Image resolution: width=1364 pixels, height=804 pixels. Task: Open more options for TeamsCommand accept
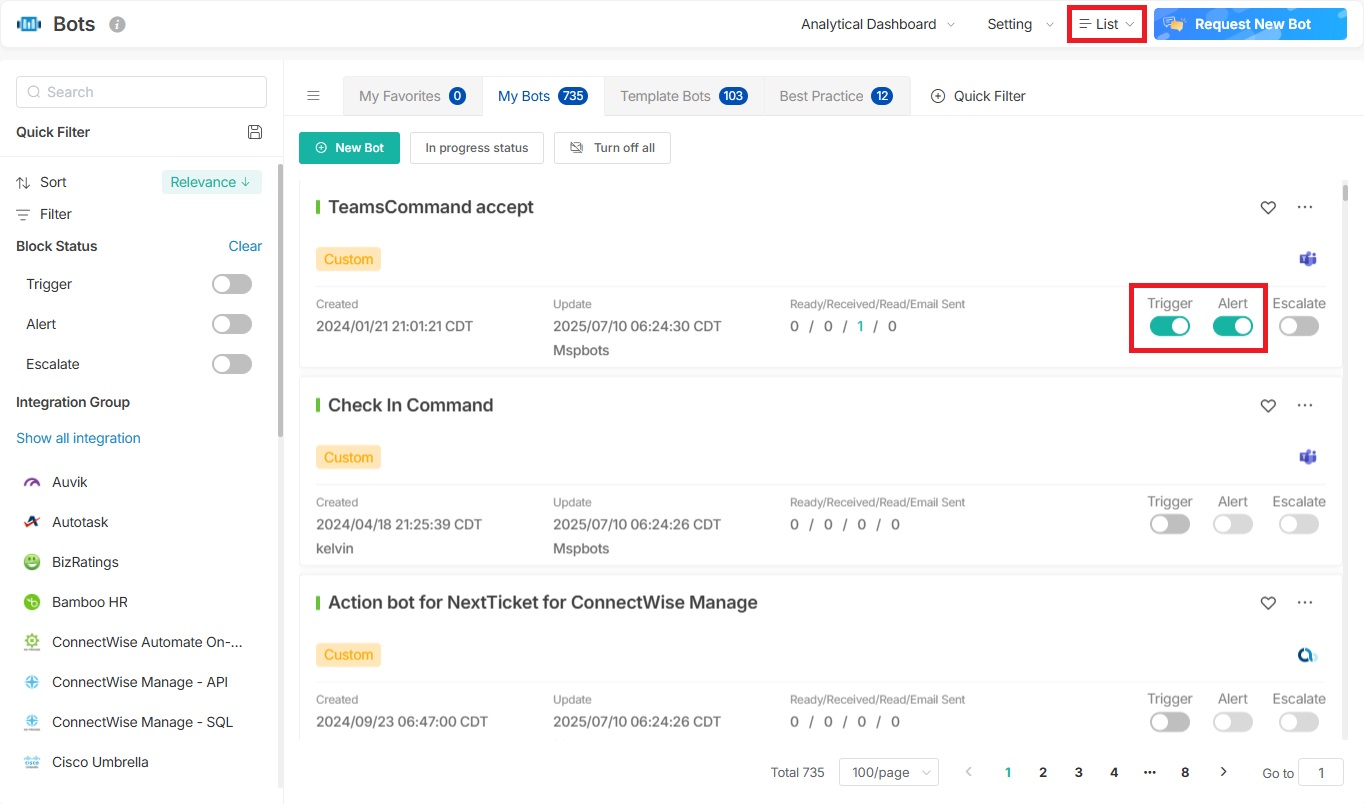pos(1305,207)
